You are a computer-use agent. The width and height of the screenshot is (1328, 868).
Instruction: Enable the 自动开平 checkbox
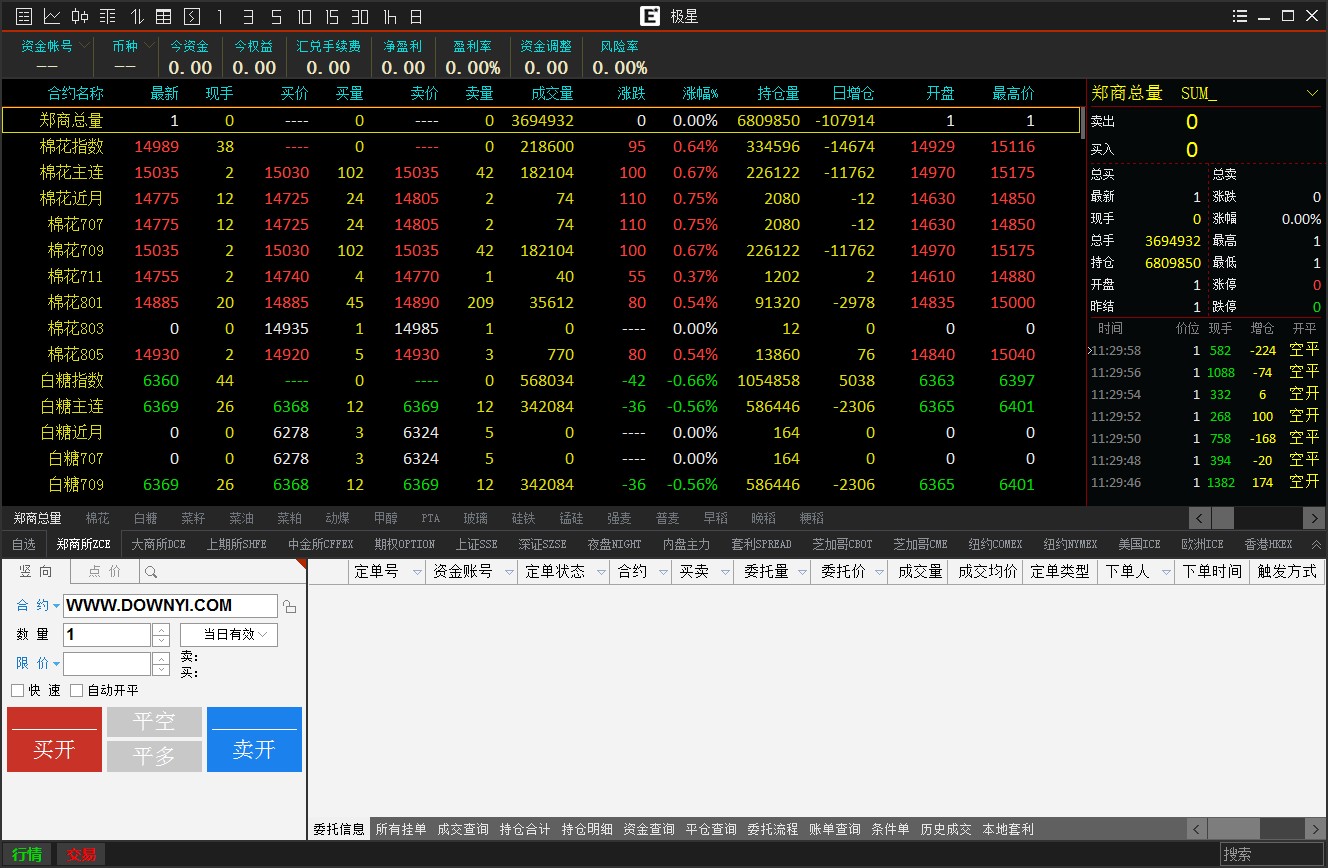[x=76, y=690]
